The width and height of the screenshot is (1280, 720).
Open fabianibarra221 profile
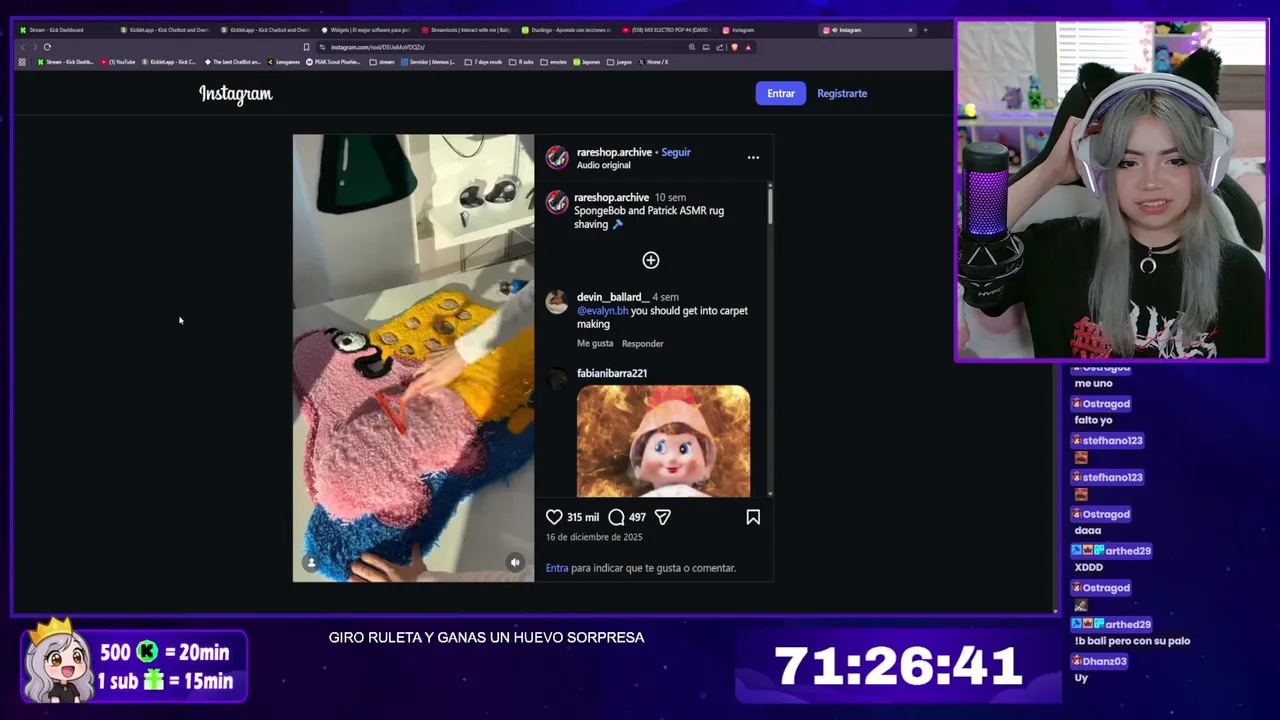[x=612, y=373]
